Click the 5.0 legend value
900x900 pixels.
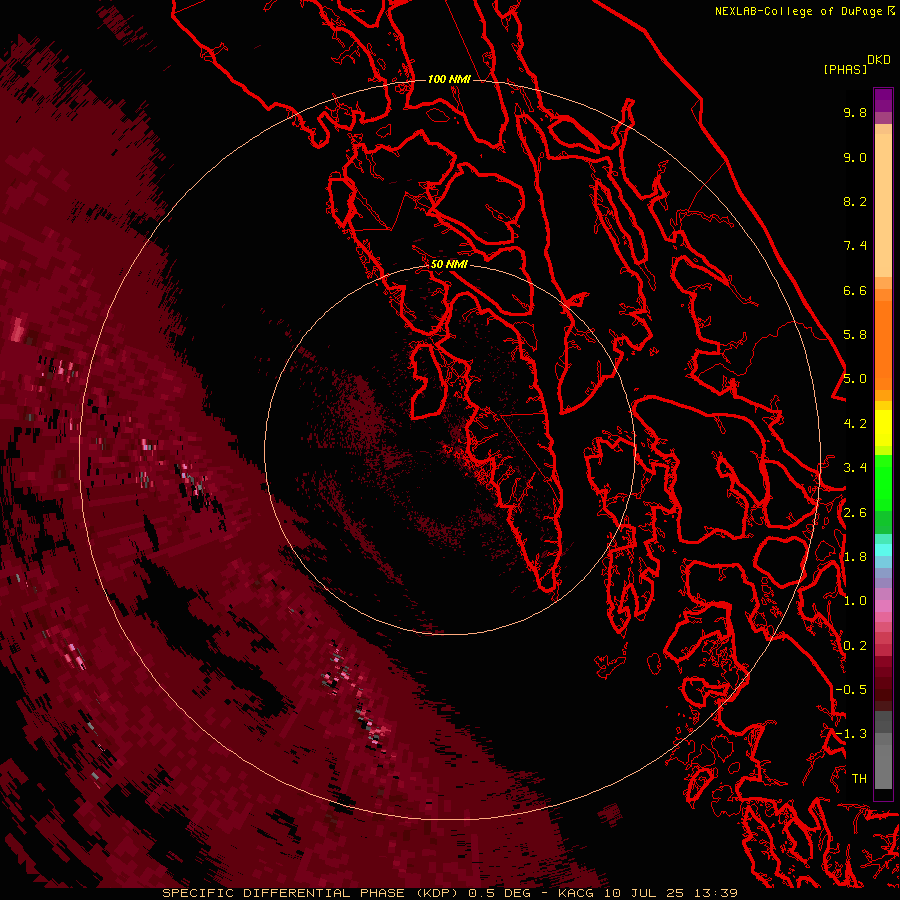coord(855,379)
